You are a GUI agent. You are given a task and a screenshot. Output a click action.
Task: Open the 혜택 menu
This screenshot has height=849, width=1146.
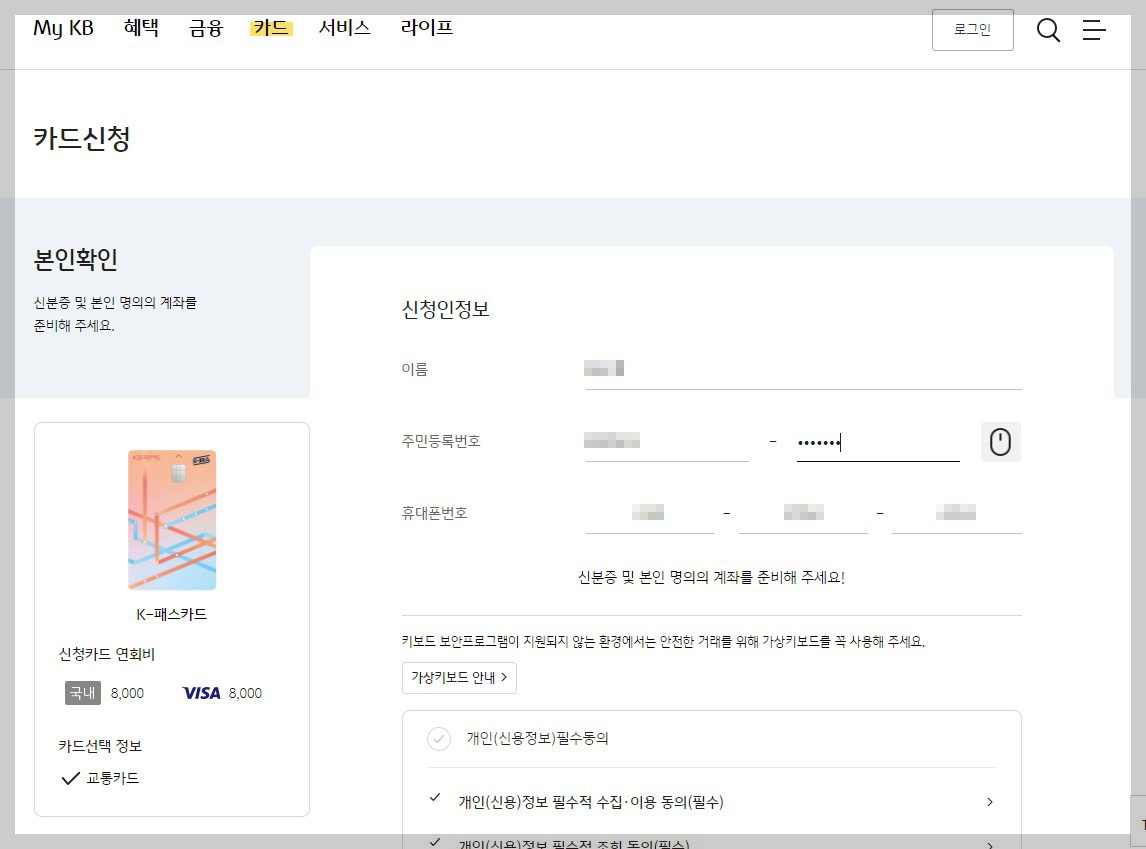(141, 28)
